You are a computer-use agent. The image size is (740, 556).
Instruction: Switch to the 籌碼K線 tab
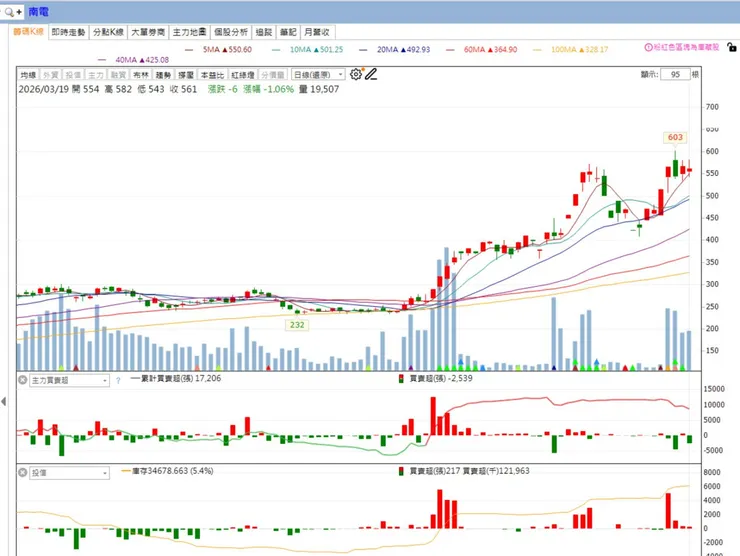[x=28, y=32]
